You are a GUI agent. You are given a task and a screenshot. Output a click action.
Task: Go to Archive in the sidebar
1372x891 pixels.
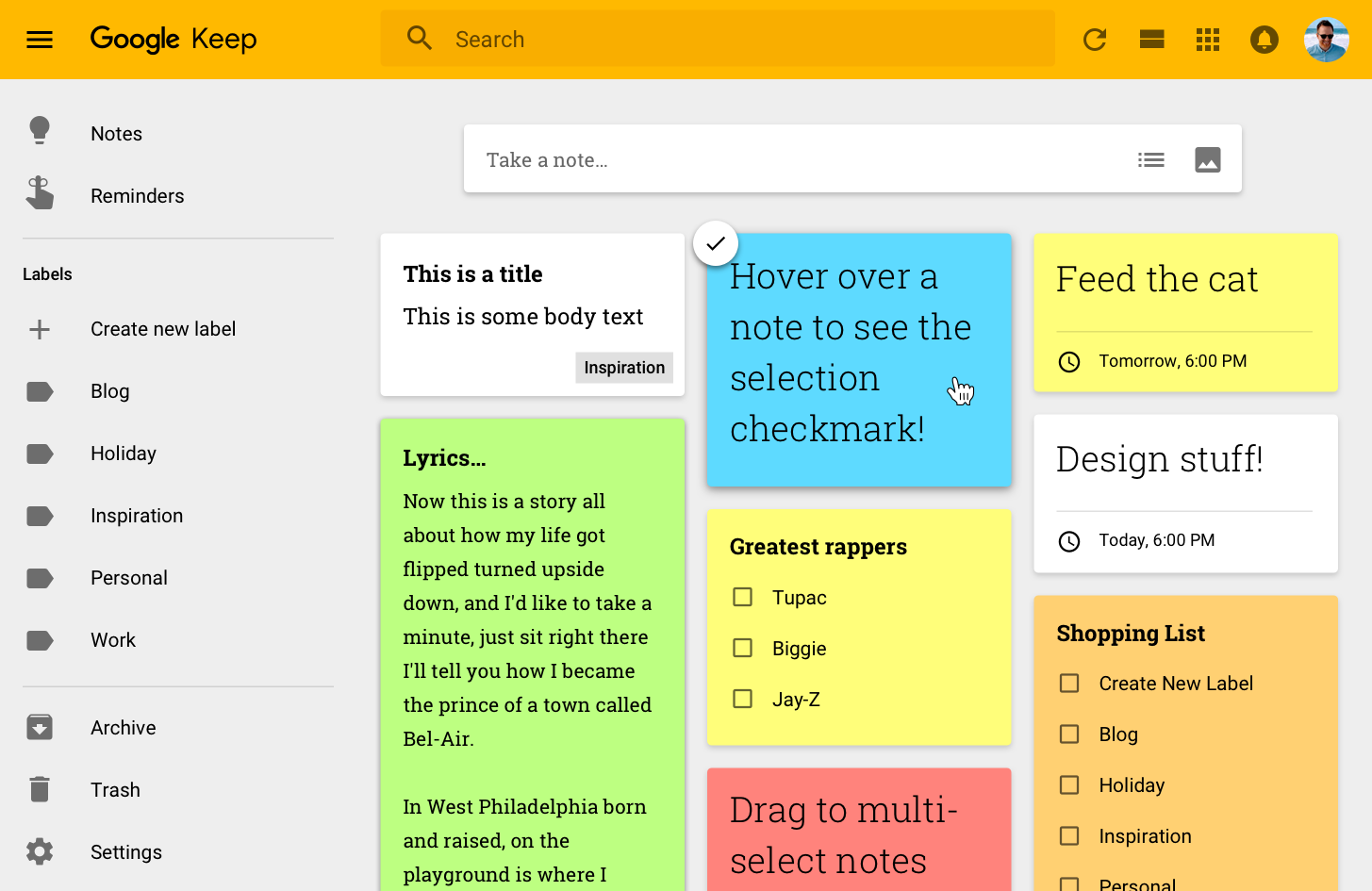(123, 728)
